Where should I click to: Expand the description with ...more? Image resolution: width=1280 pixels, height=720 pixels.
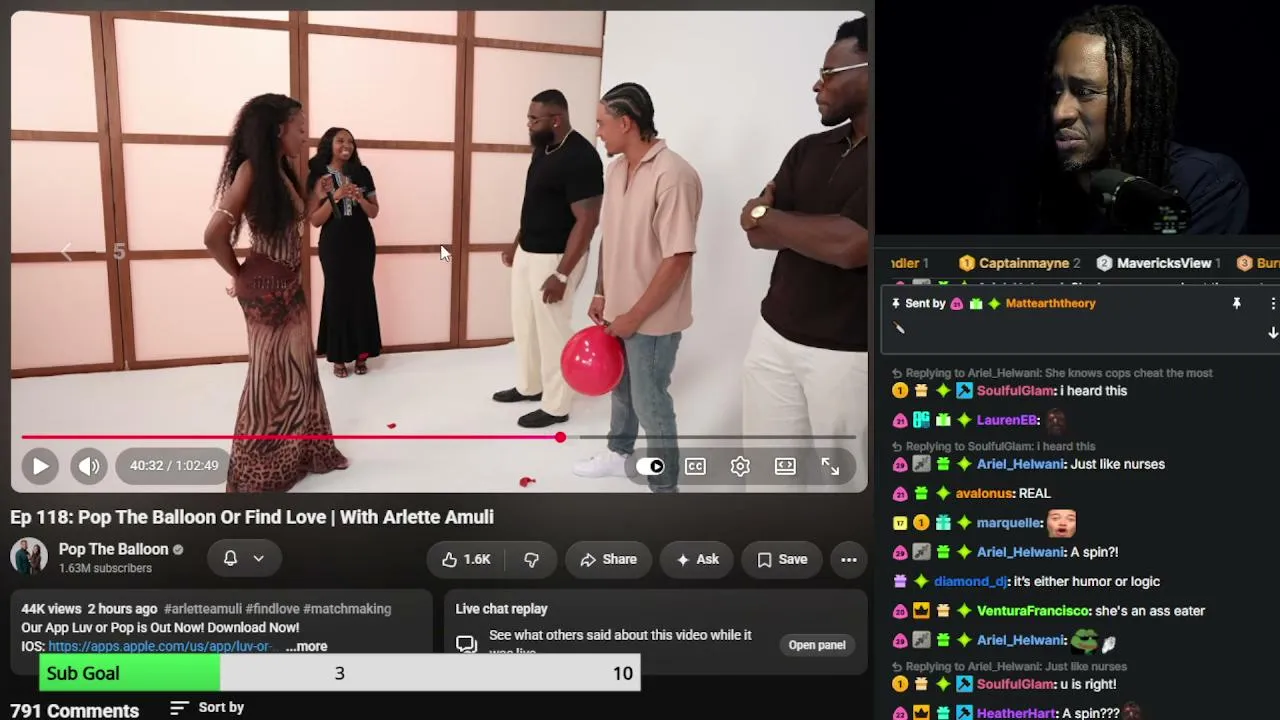(x=306, y=647)
